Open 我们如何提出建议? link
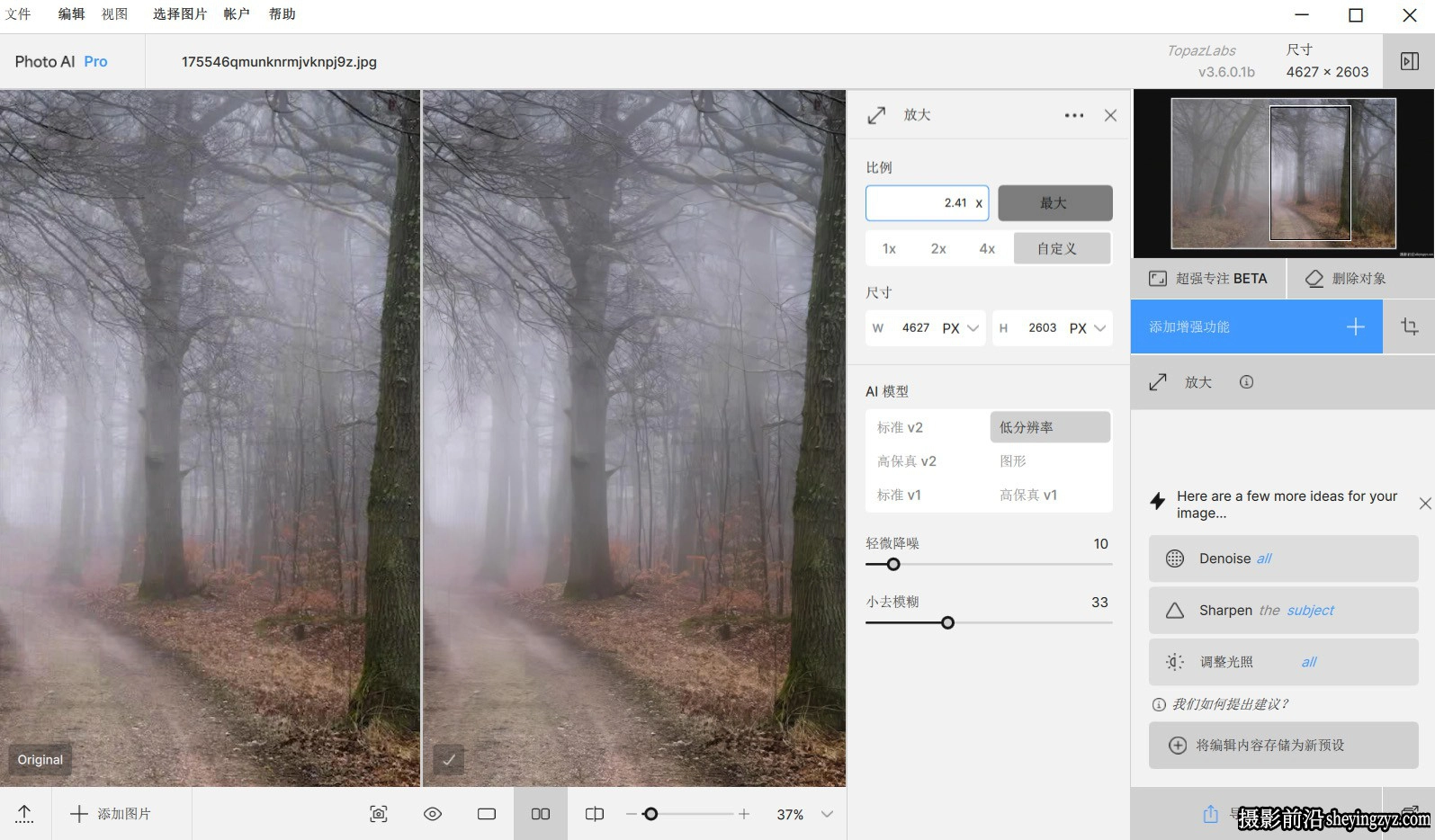This screenshot has width=1435, height=840. coord(1229,704)
